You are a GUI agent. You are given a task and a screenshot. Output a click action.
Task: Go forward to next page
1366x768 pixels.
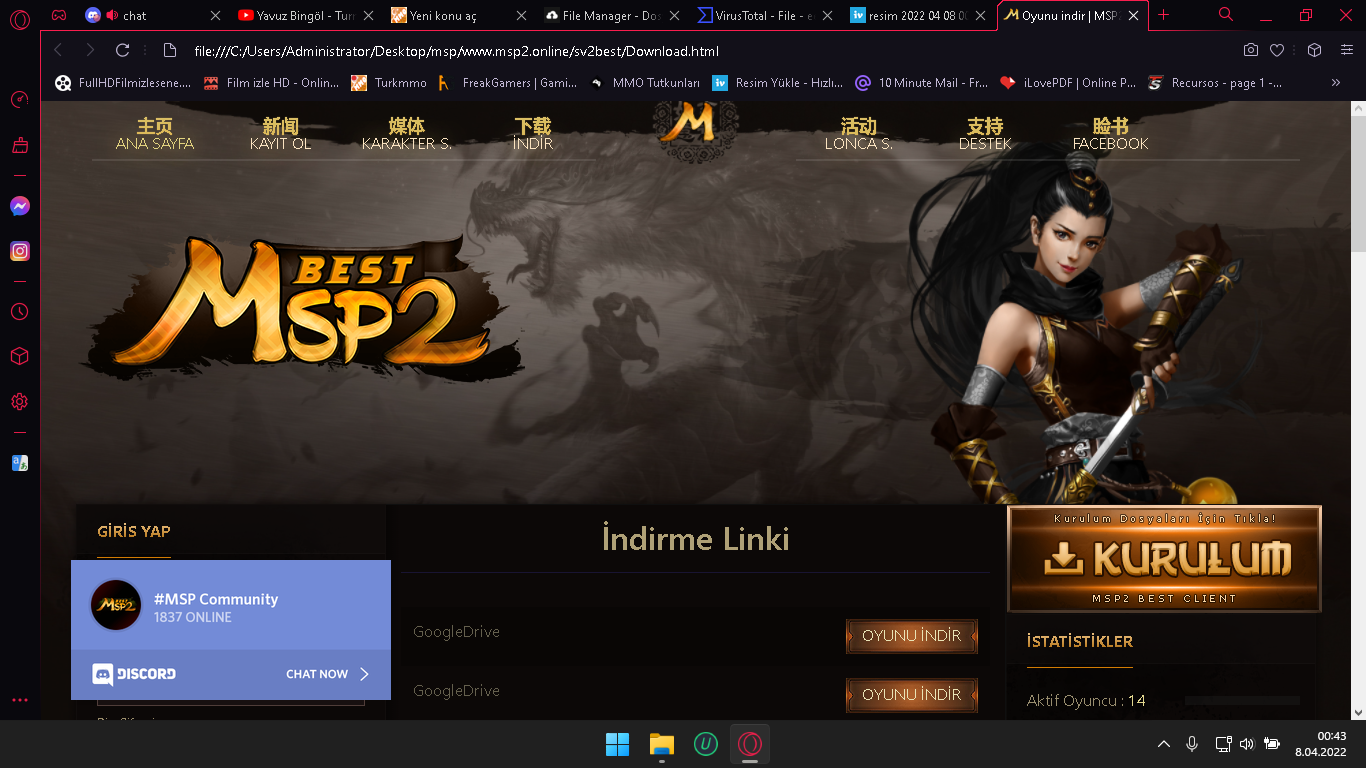click(90, 50)
